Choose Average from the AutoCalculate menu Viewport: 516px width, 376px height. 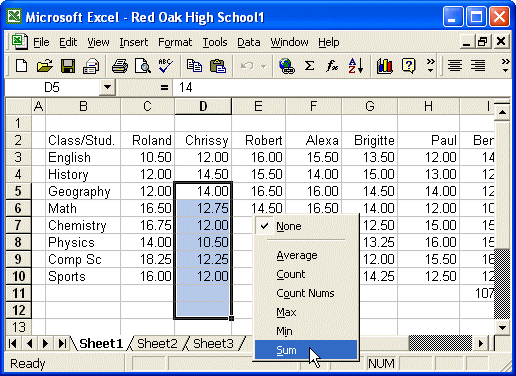[306, 255]
